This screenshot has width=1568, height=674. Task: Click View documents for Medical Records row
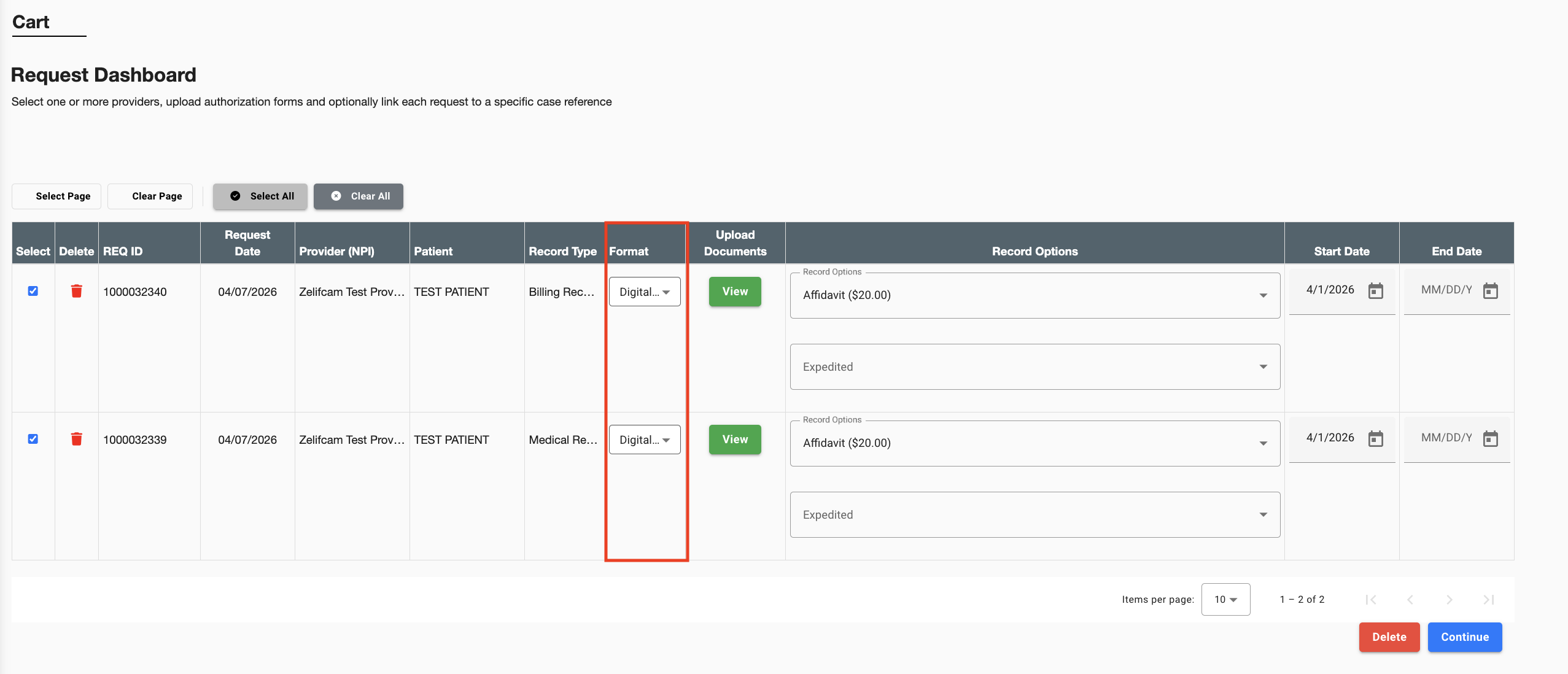pyautogui.click(x=735, y=440)
